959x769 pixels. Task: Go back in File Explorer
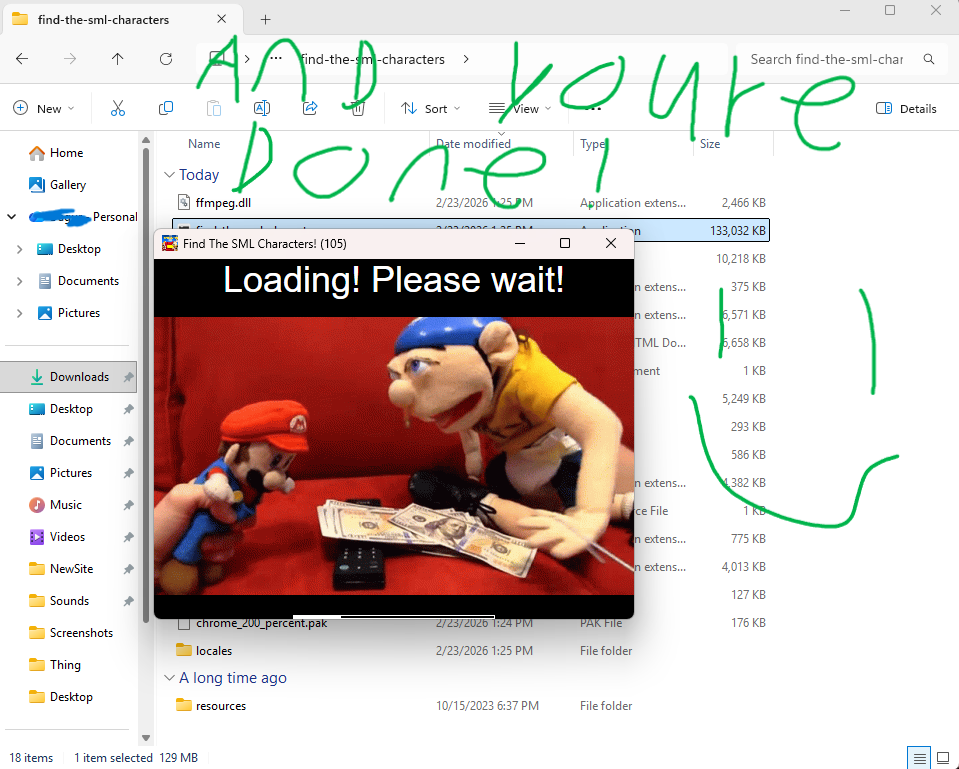[22, 59]
